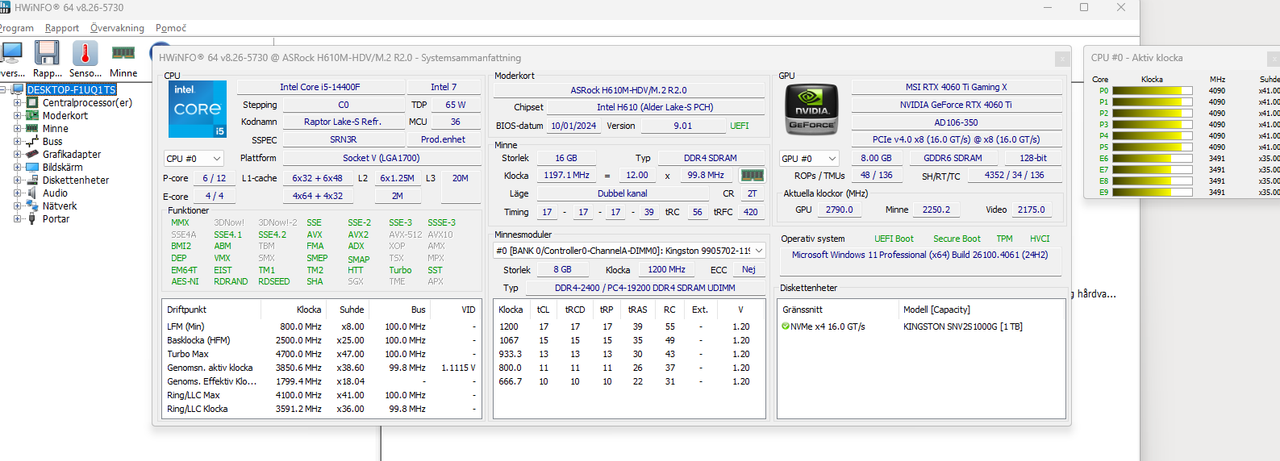Open the Program menu
Screen dimensions: 1280x461
click(15, 28)
